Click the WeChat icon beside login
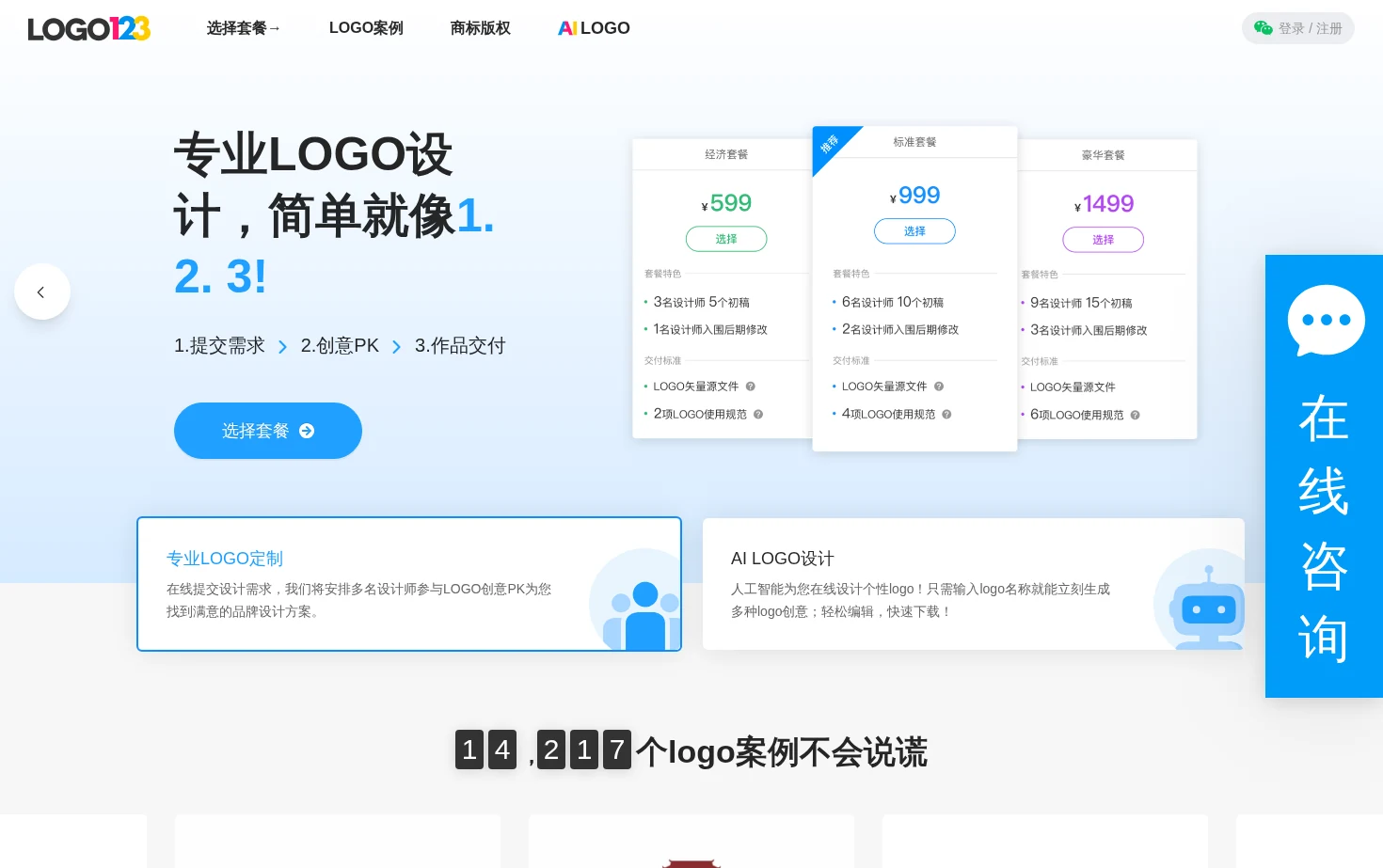Screen dimensions: 1383x868 click(x=1264, y=28)
